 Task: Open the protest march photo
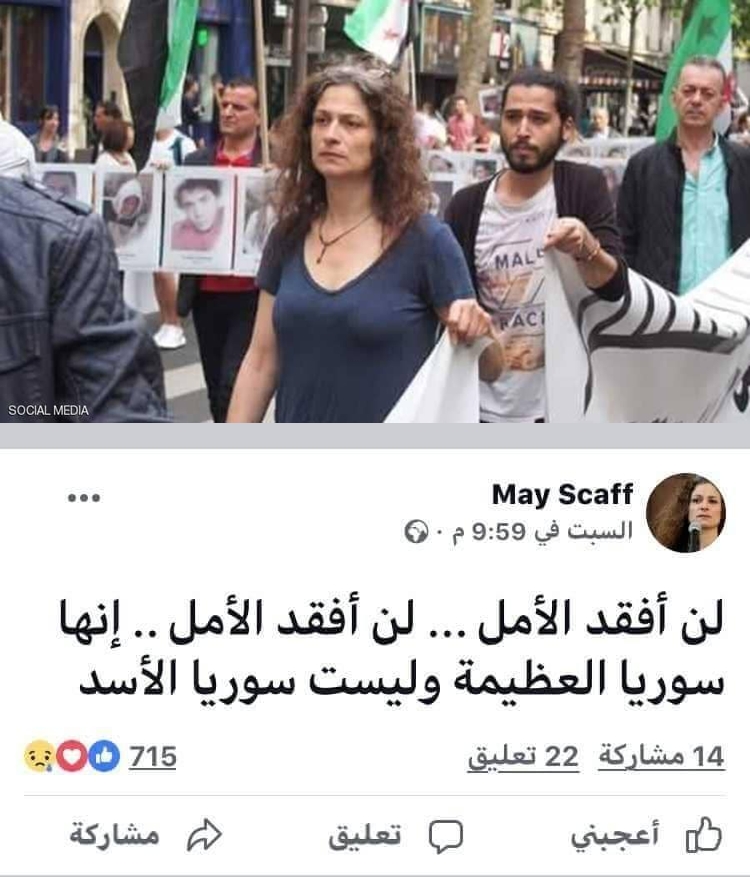pyautogui.click(x=375, y=211)
